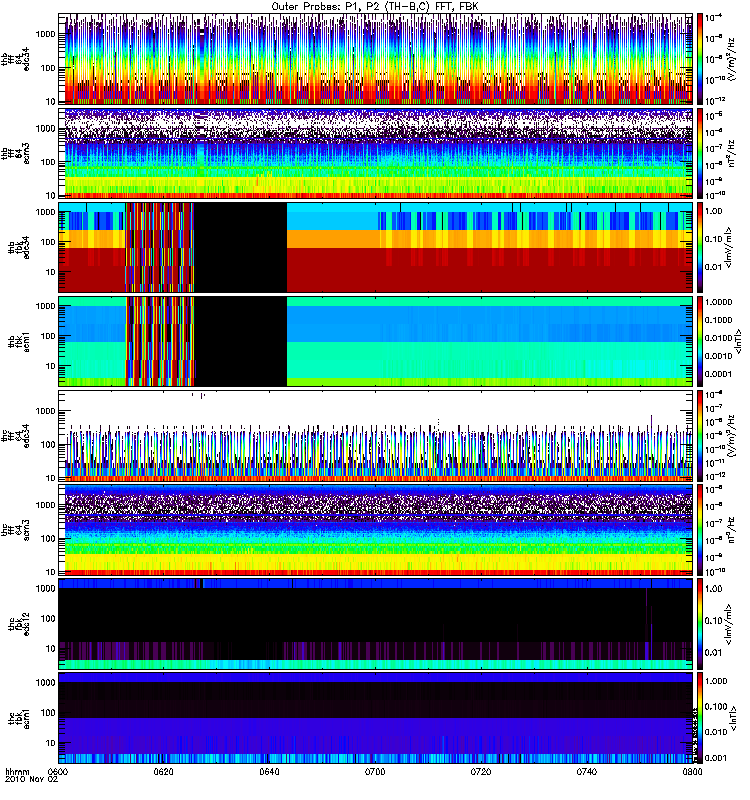This screenshot has width=750, height=800.
Task: Click the color bar beside thc fff edc34 panel
Action: point(699,436)
